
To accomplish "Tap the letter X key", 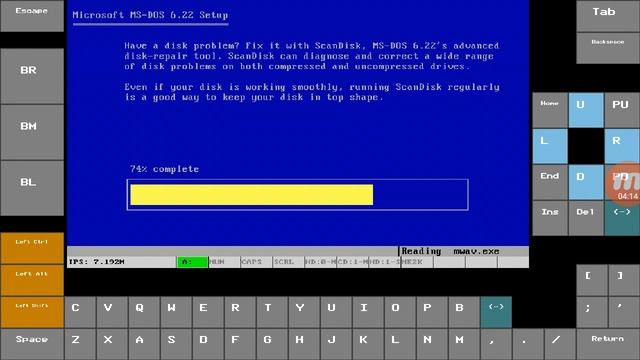I will 112,344.
